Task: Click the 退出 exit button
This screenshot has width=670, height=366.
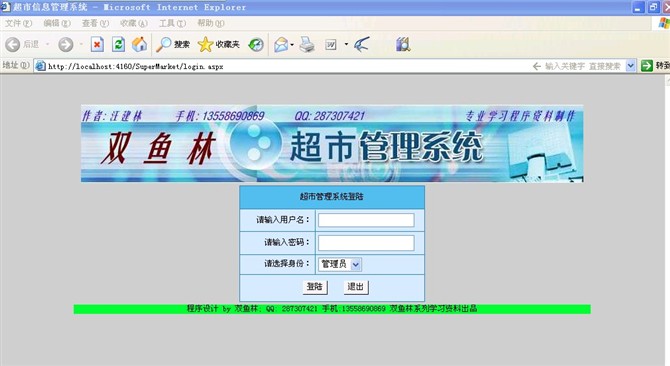Action: click(x=356, y=287)
